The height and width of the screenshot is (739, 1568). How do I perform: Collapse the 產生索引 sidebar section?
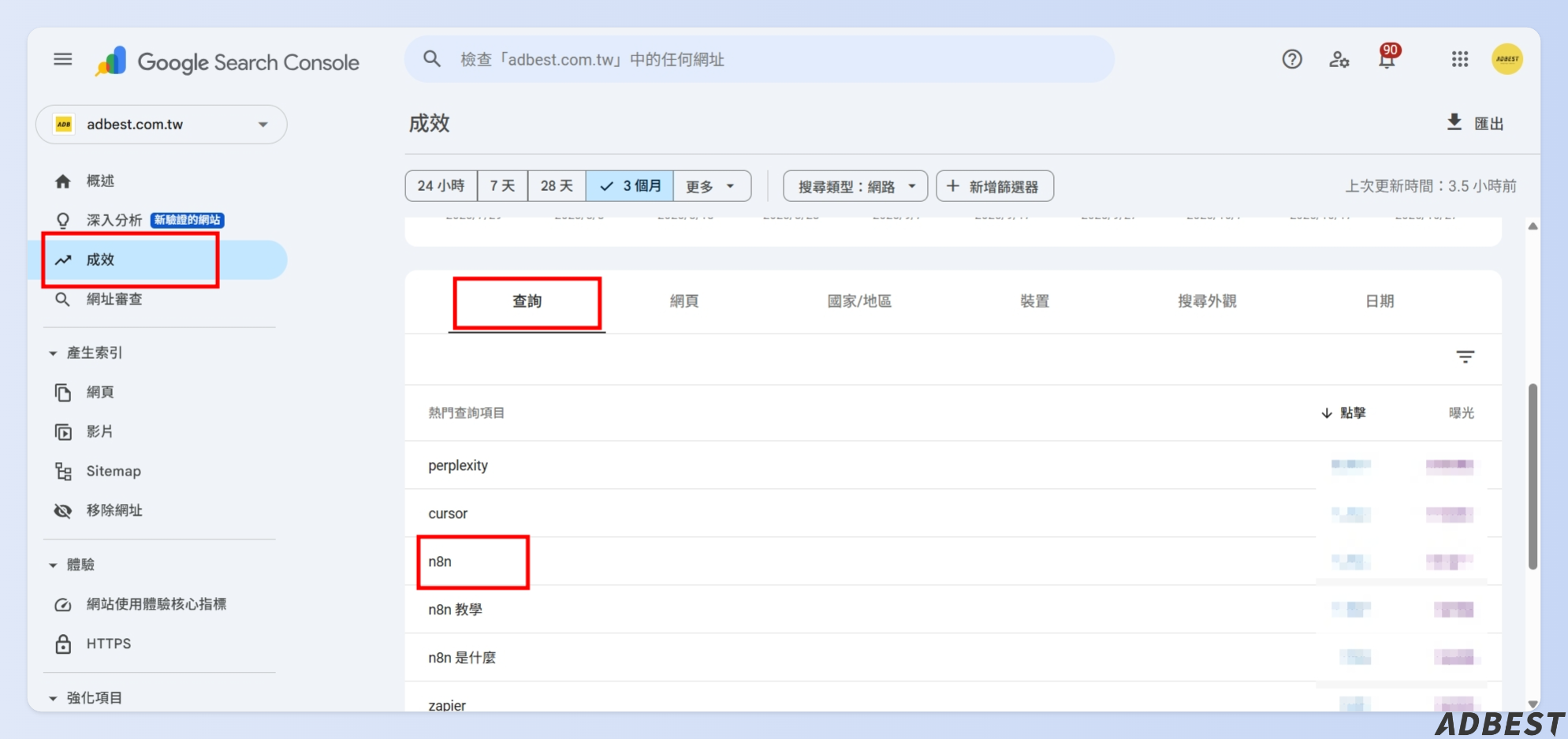[54, 353]
